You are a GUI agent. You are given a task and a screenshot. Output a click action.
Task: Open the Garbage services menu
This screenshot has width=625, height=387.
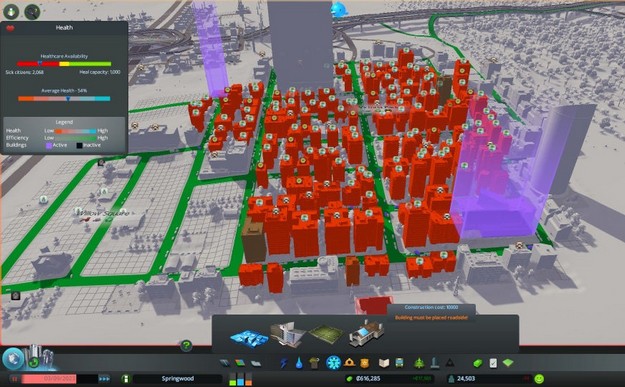point(314,363)
